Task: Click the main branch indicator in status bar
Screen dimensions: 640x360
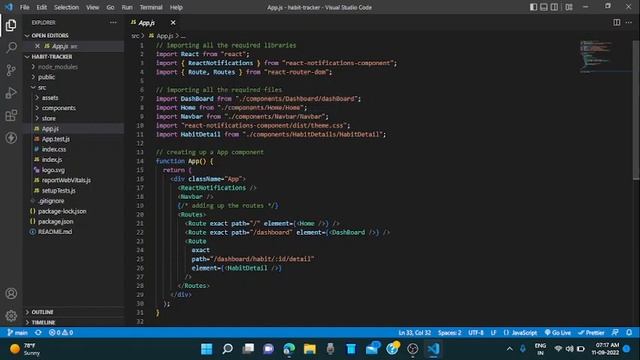Action: click(18, 333)
